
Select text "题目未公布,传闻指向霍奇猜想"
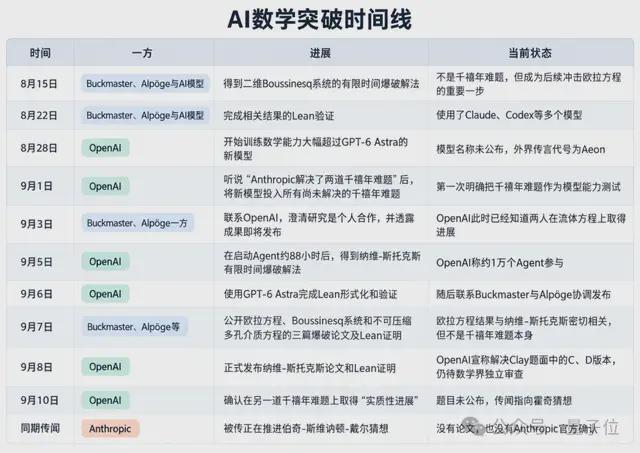[504, 401]
